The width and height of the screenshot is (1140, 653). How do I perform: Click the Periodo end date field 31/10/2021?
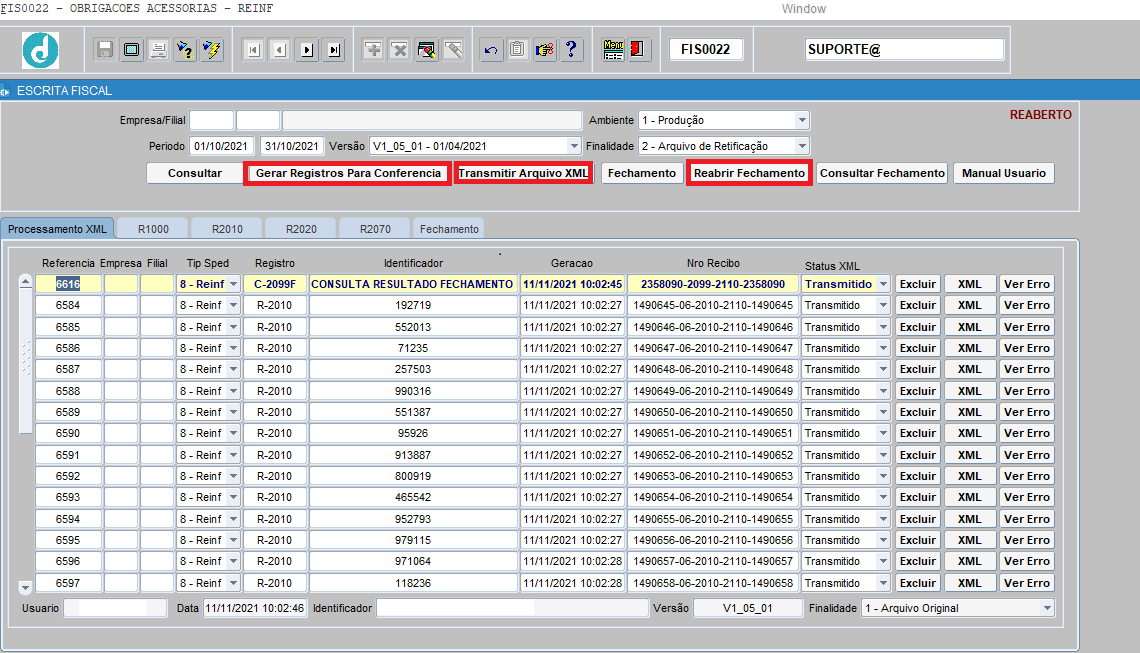292,146
